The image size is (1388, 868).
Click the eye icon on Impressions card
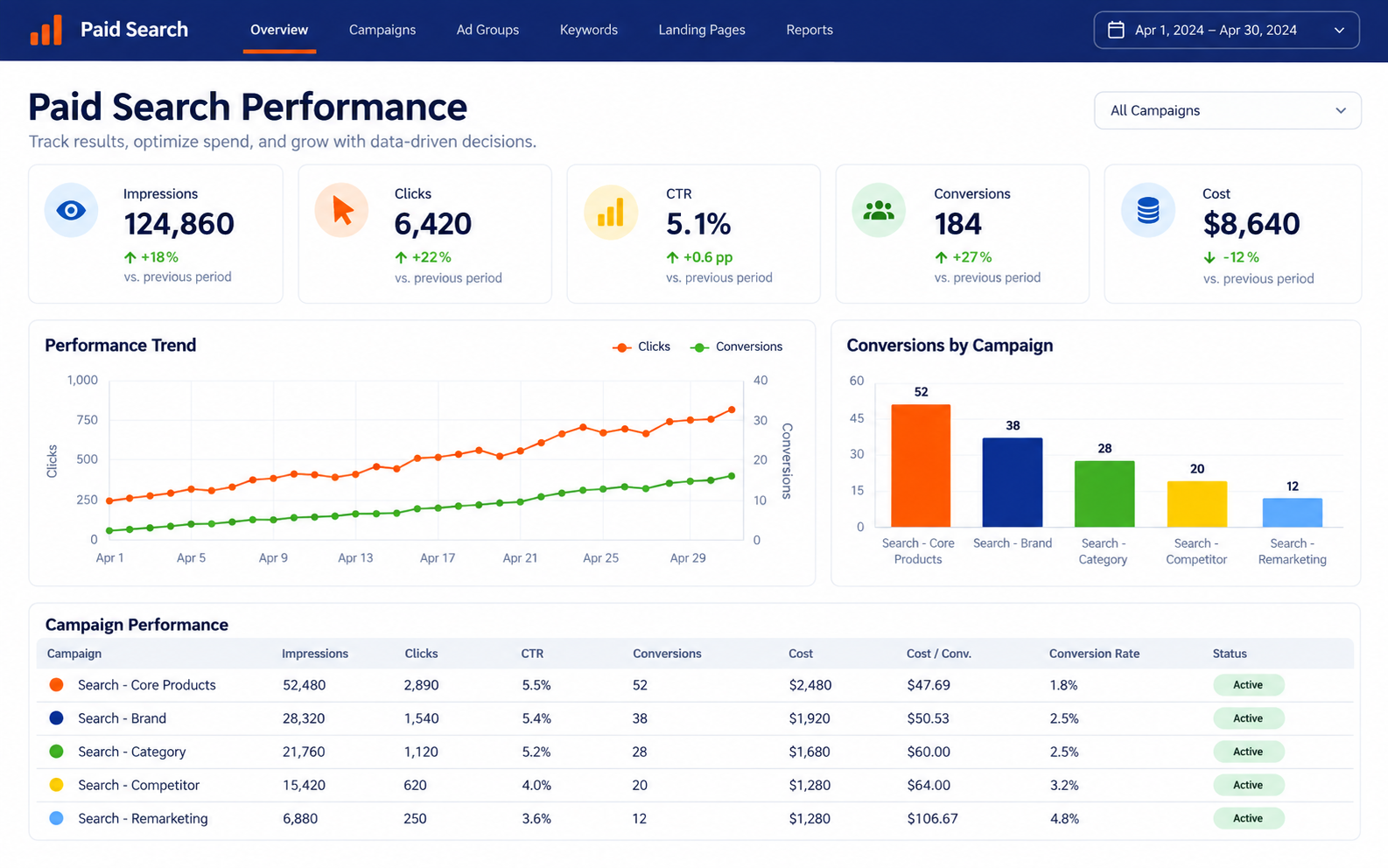(71, 210)
